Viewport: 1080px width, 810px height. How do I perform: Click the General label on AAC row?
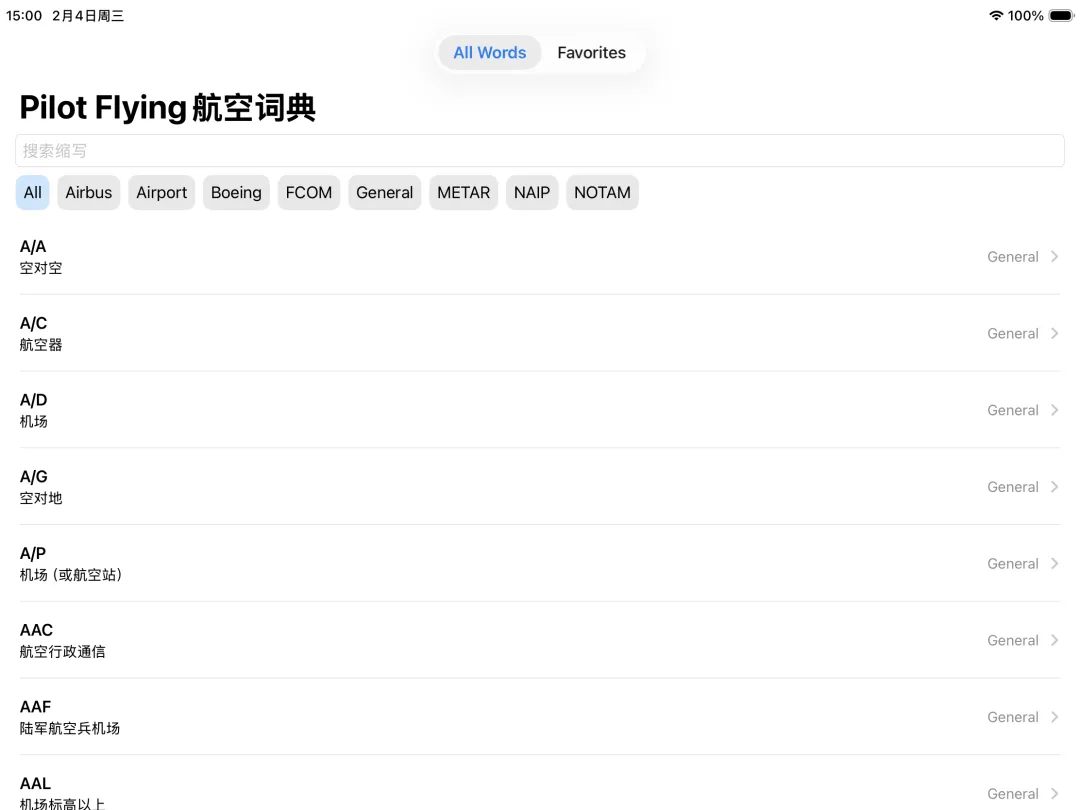coord(1012,641)
